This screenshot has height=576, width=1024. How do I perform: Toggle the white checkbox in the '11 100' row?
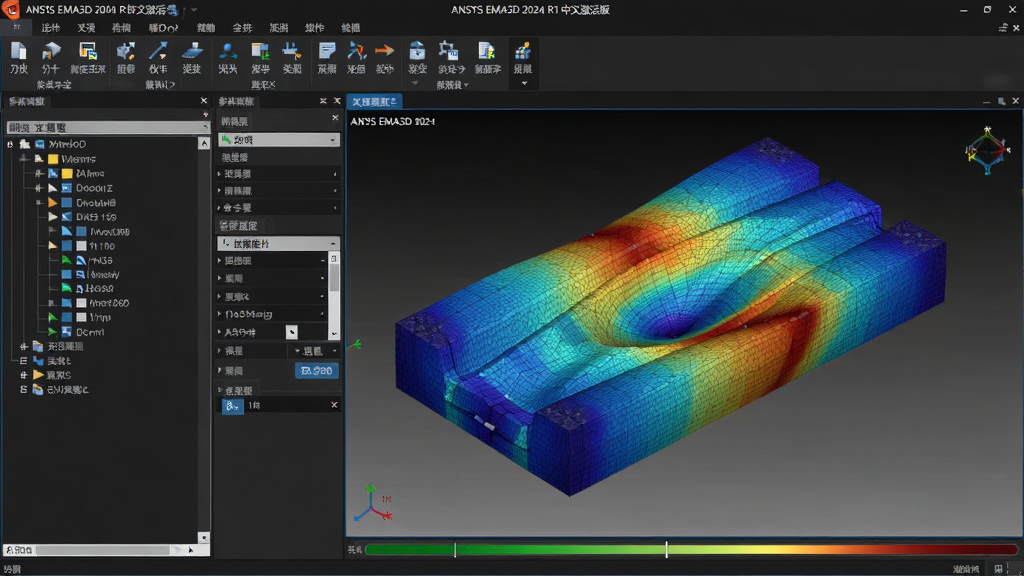(x=81, y=246)
